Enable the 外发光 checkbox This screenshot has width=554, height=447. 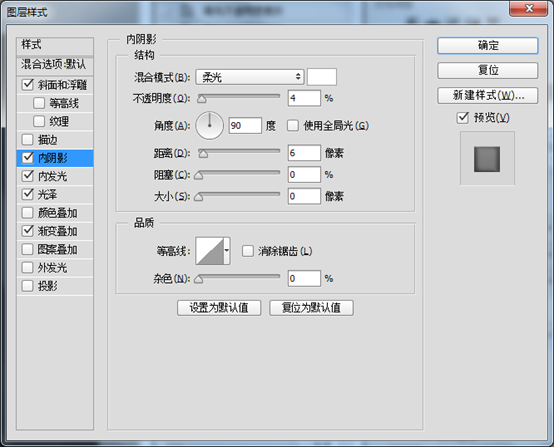pos(28,267)
